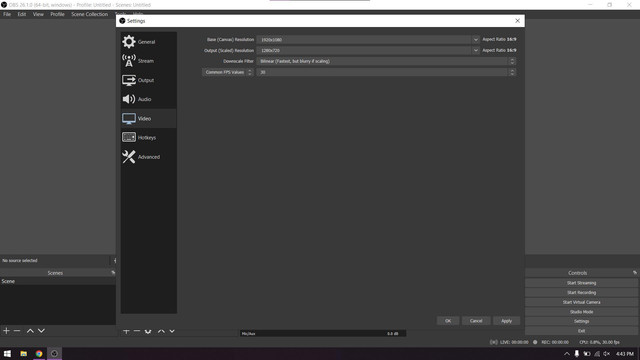Move the source down in the Sources toolbar
Viewport: 640px width, 360px height.
(172, 331)
